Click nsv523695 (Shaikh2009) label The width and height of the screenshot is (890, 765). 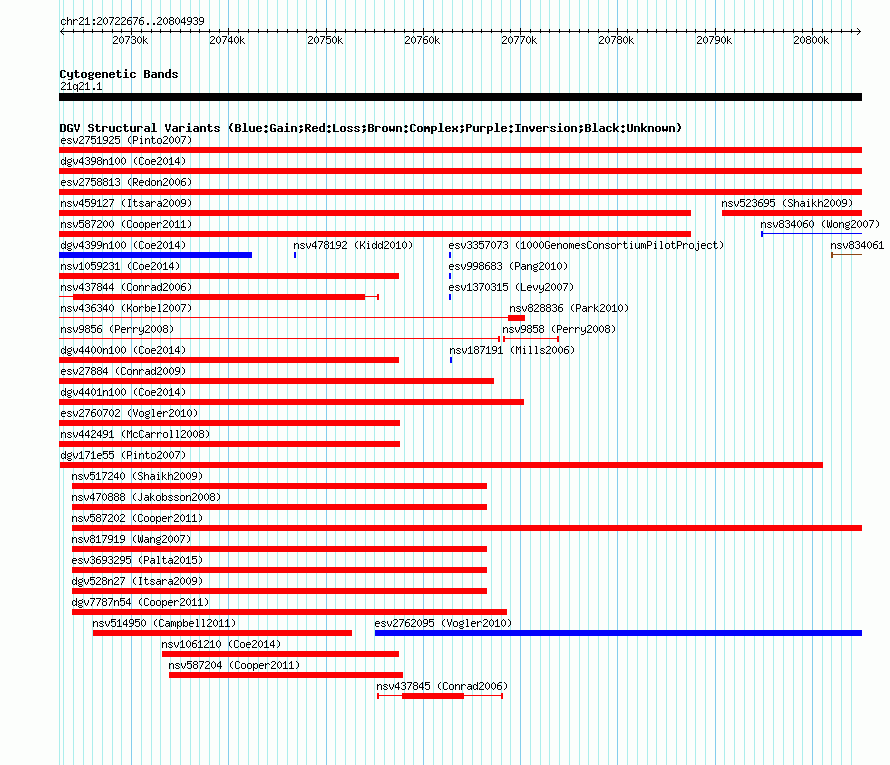click(x=787, y=203)
